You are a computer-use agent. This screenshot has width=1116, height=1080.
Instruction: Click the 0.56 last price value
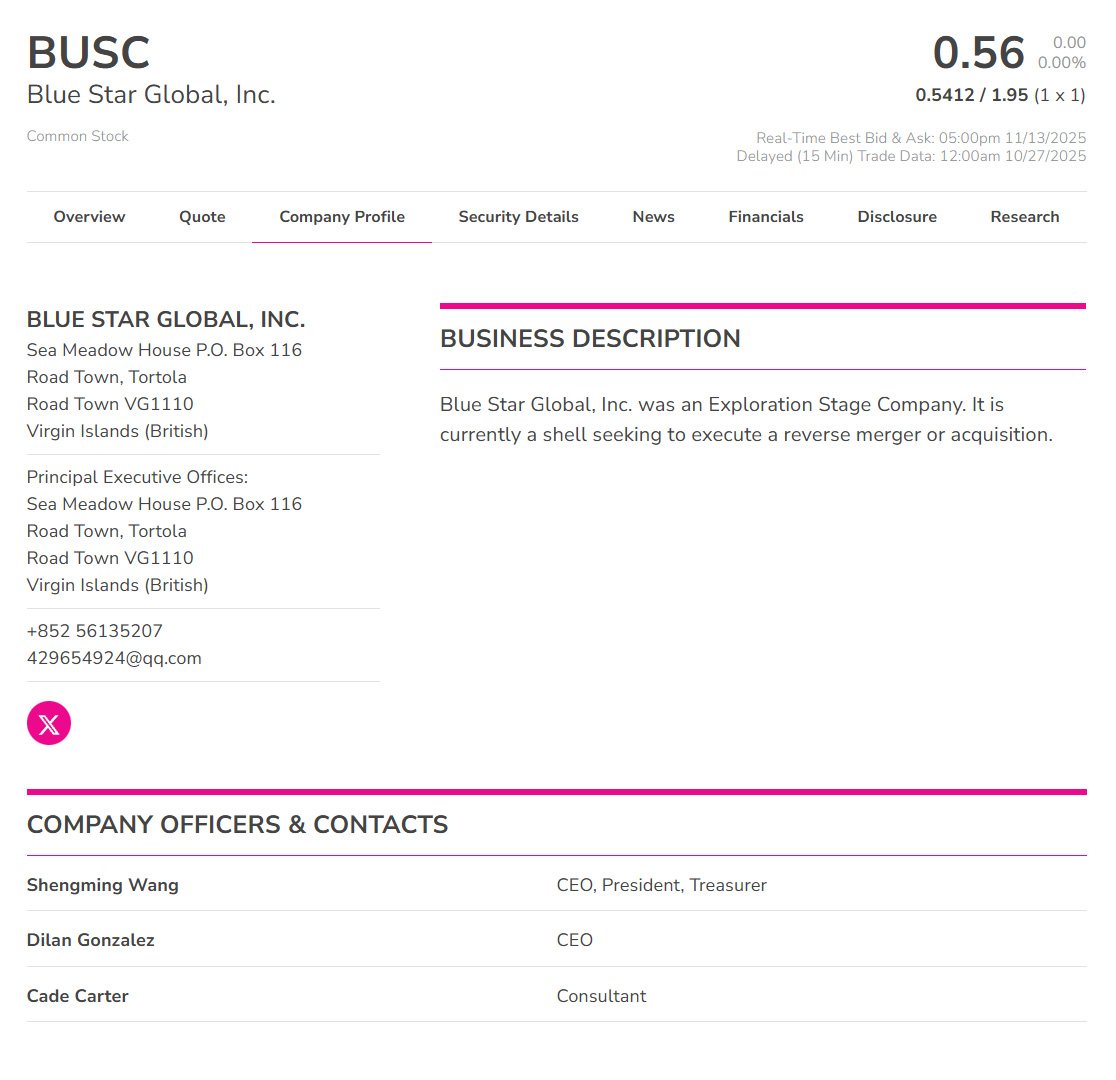coord(978,53)
